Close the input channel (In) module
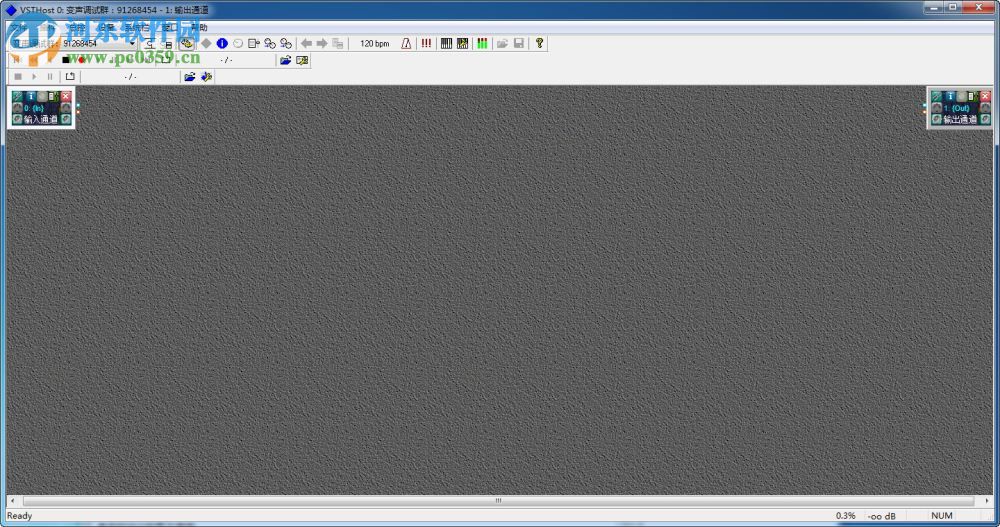 pyautogui.click(x=66, y=96)
